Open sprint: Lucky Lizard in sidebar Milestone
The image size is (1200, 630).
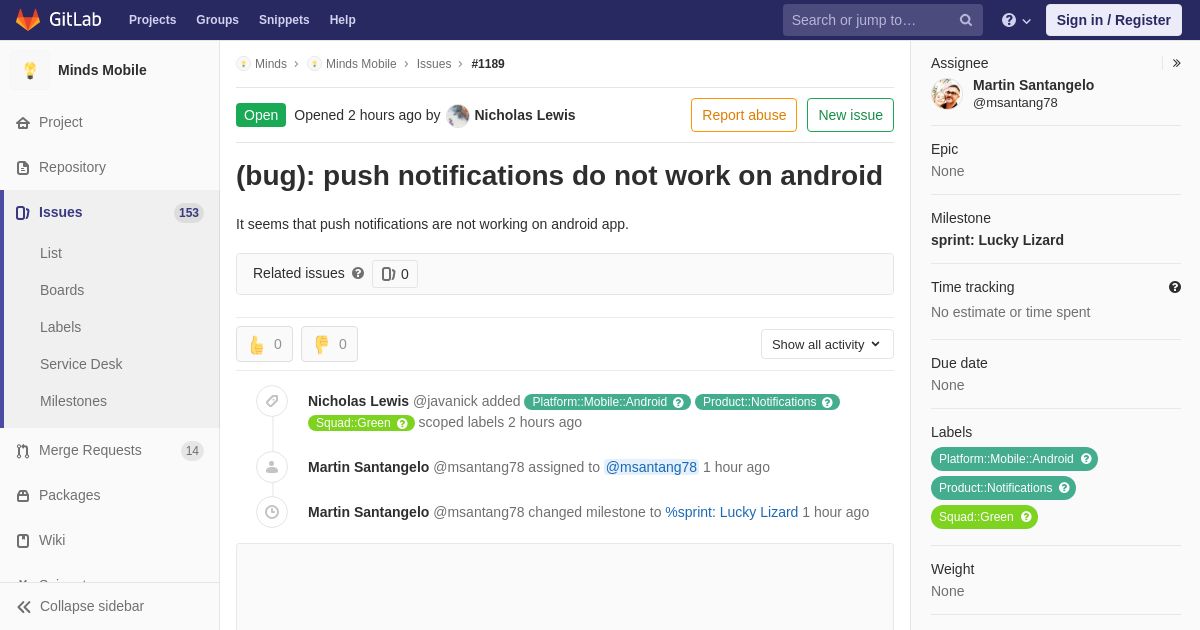click(997, 240)
